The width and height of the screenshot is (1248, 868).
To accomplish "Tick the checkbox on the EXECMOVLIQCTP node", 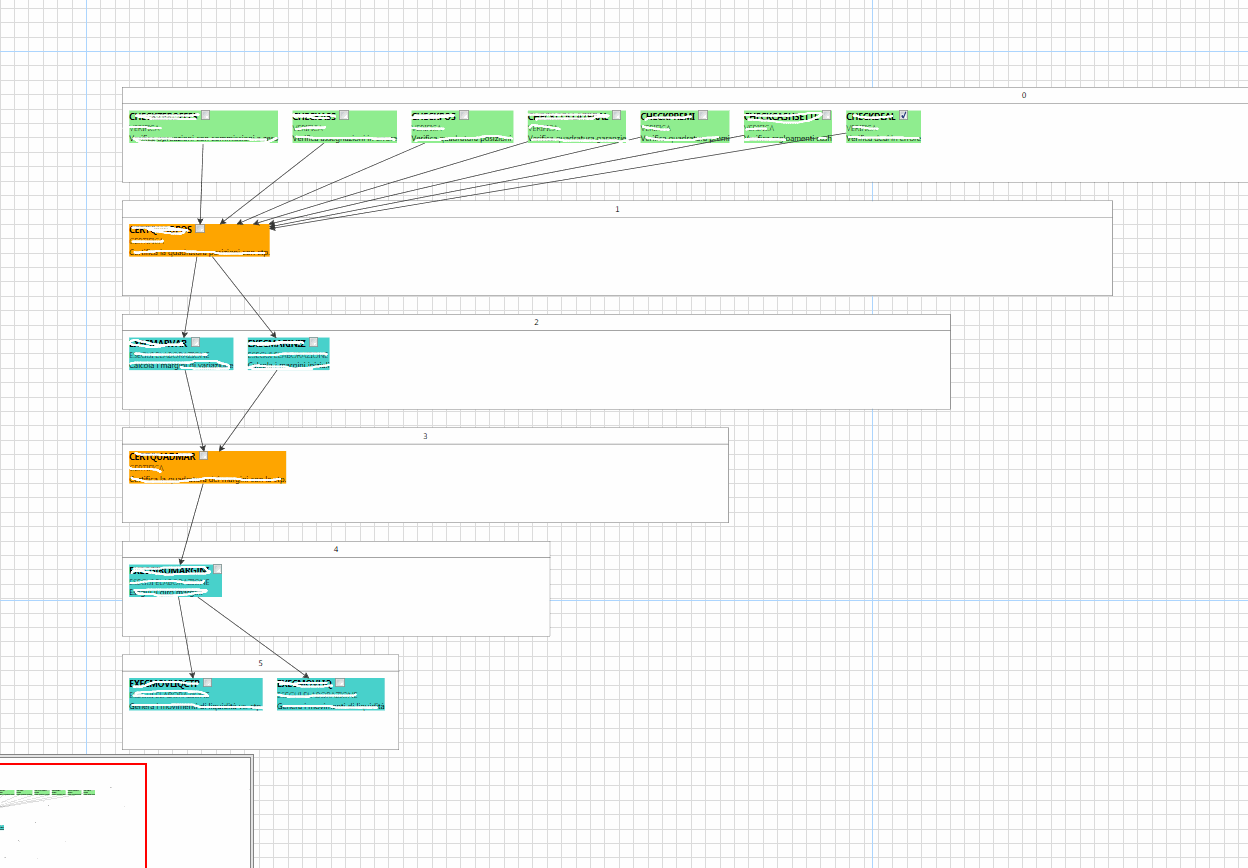I will 208,683.
